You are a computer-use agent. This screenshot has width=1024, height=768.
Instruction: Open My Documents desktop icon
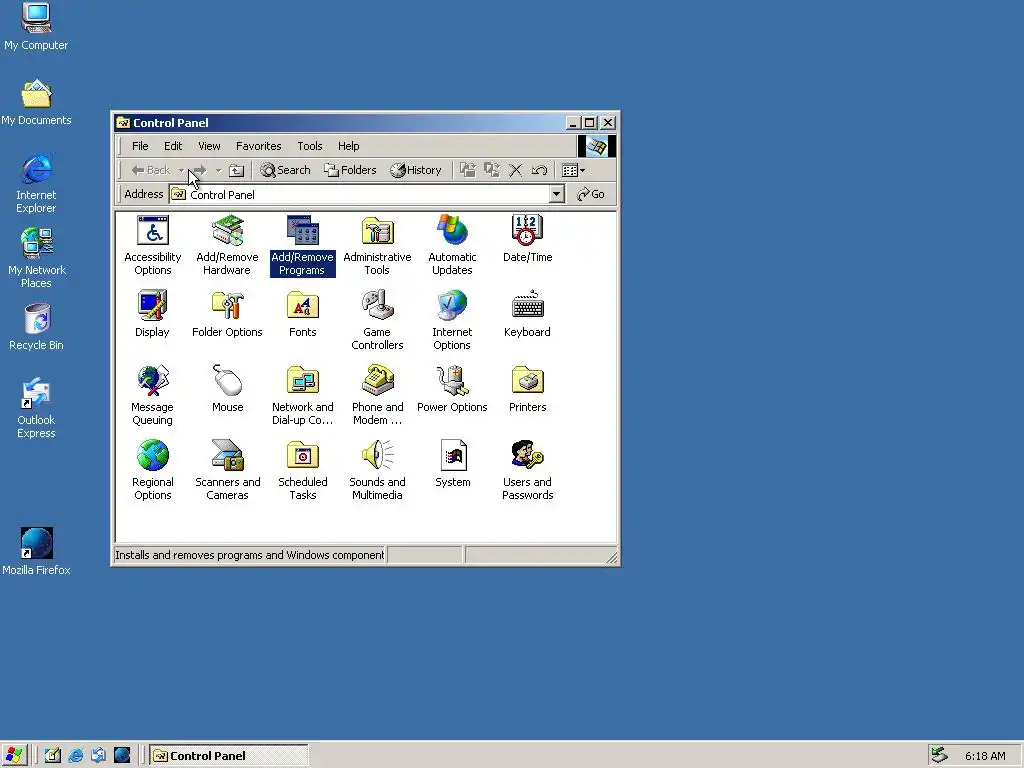tap(36, 103)
